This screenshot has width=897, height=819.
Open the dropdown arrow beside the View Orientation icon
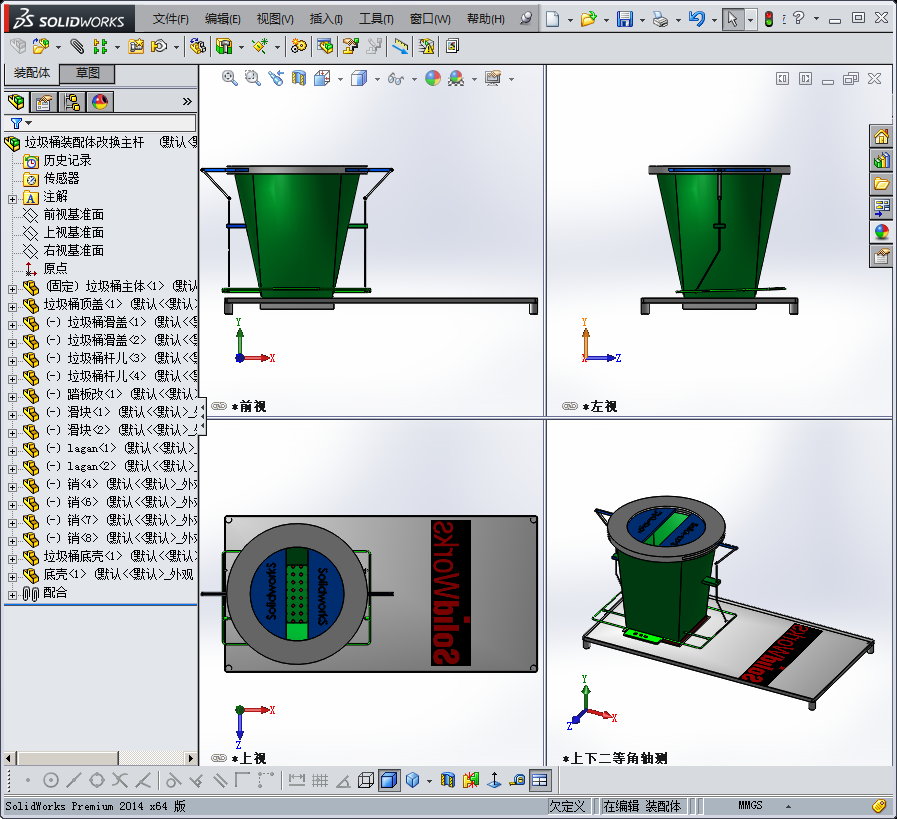340,79
